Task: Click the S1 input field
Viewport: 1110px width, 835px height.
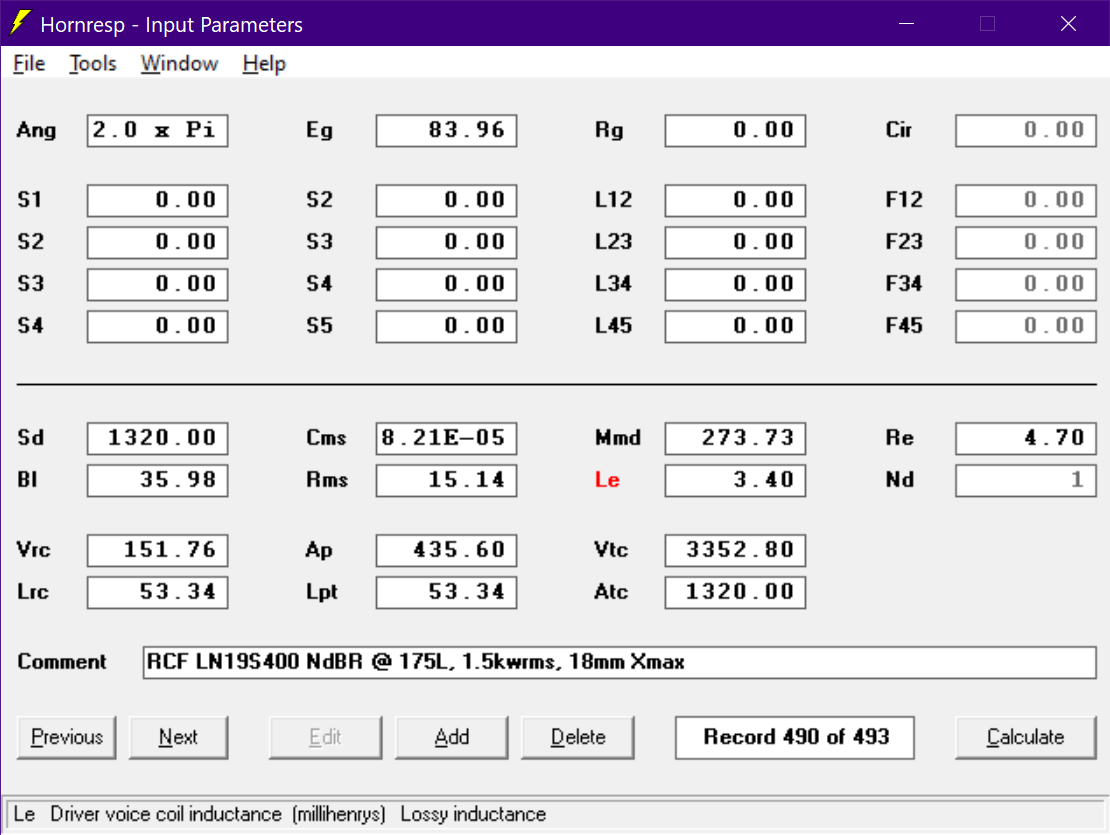Action: click(158, 200)
